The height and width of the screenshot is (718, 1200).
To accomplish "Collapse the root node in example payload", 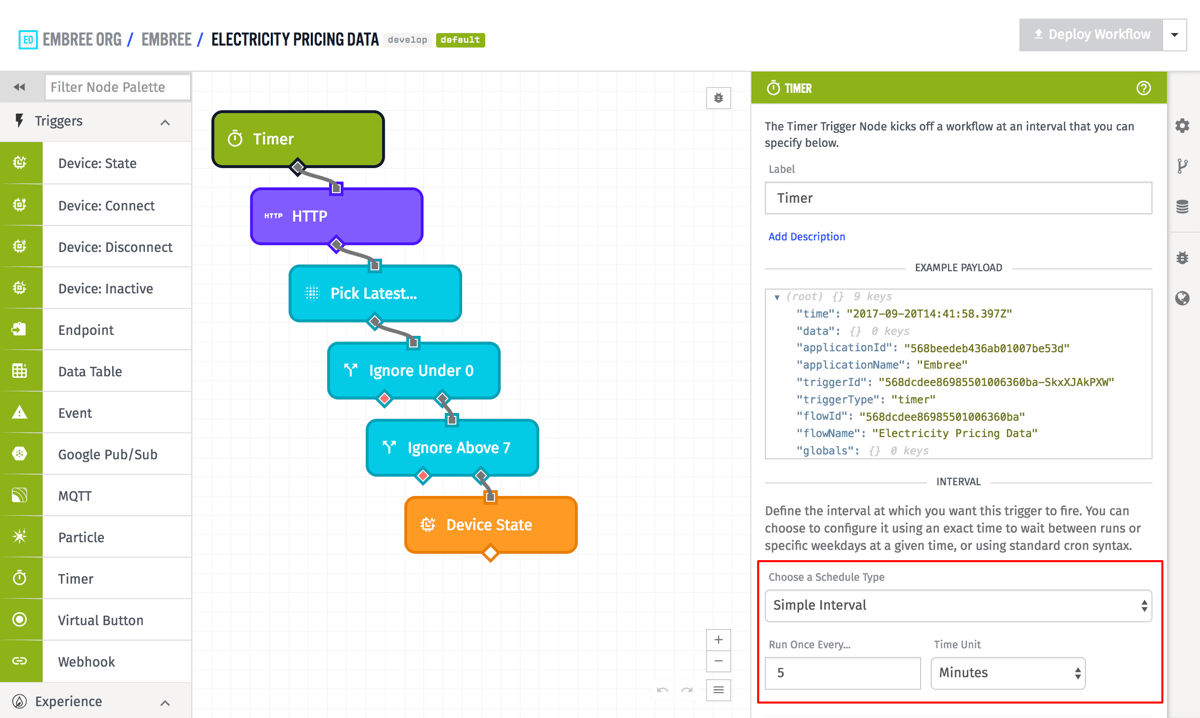I will pos(777,297).
